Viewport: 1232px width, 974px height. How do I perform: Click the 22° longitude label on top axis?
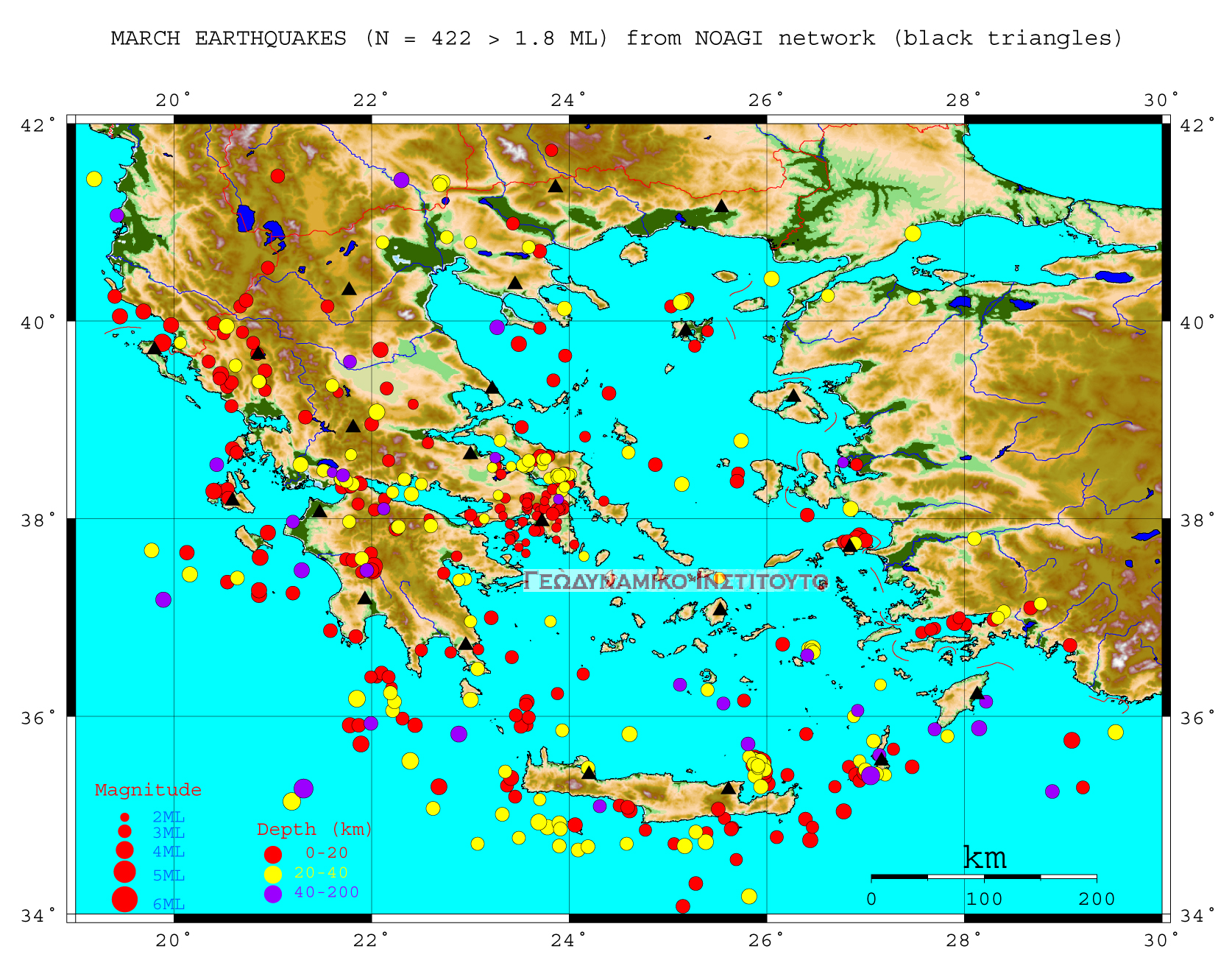click(x=372, y=100)
